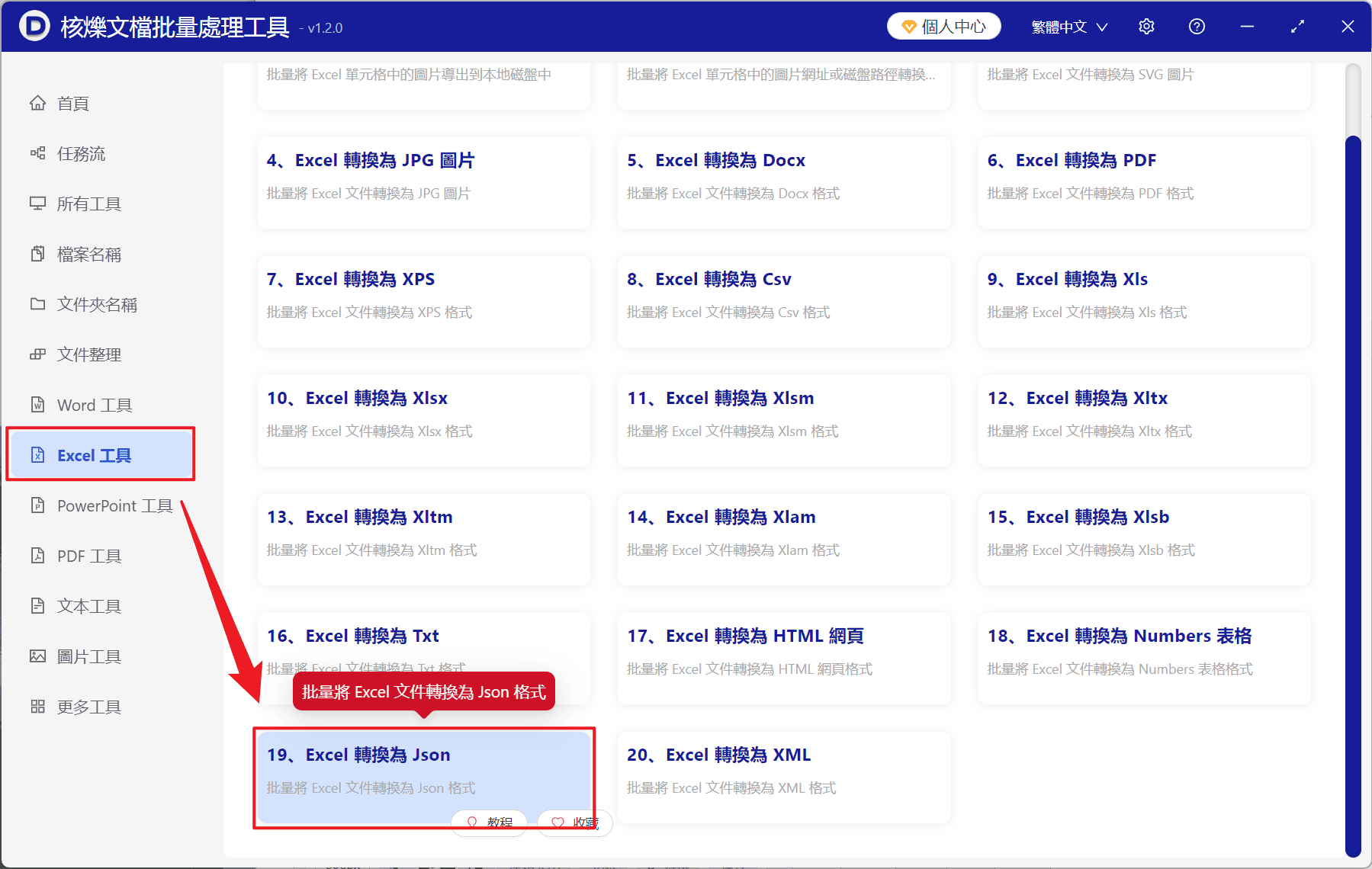Select 所有工具 in the sidebar
The width and height of the screenshot is (1372, 869).
click(x=100, y=204)
